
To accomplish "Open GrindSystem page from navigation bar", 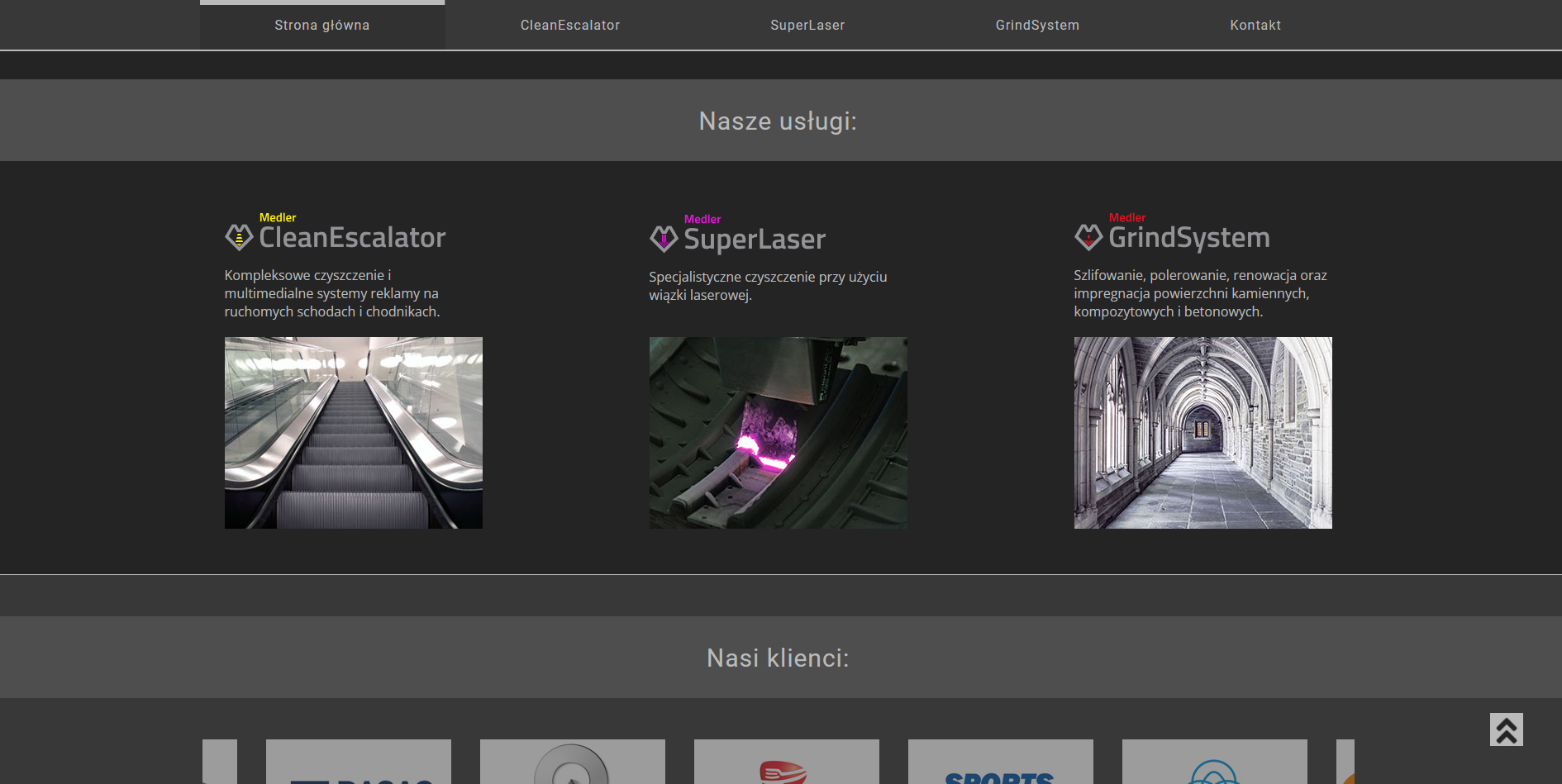I will tap(1037, 26).
